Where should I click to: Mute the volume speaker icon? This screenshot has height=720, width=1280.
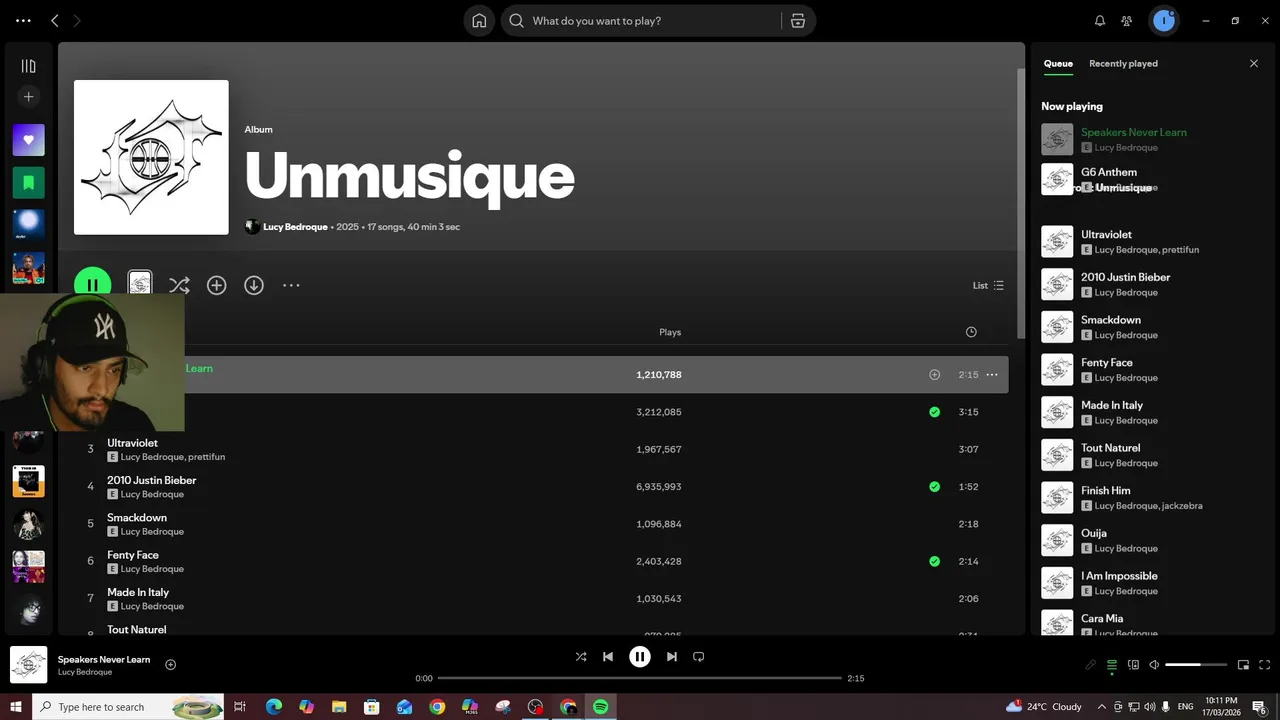pyautogui.click(x=1154, y=665)
